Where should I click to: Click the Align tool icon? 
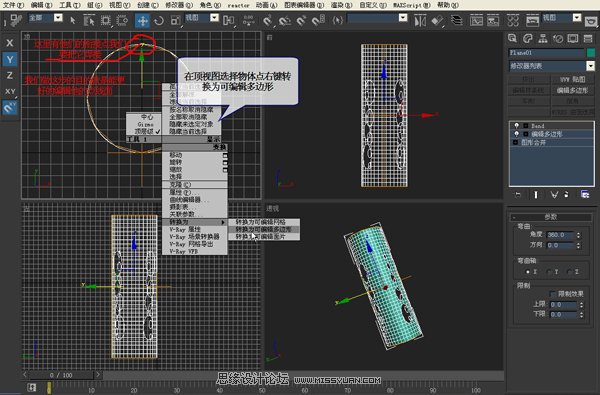tap(437, 20)
